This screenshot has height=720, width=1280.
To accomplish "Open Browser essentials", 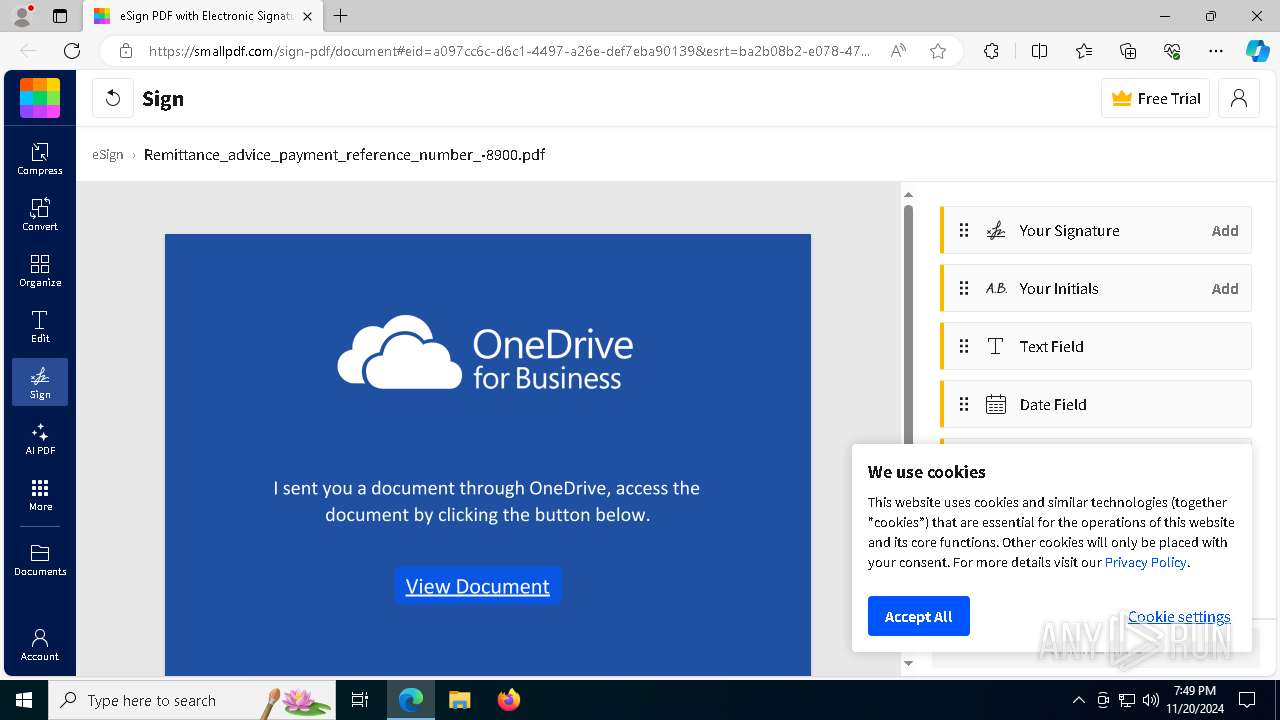I will (x=1172, y=51).
